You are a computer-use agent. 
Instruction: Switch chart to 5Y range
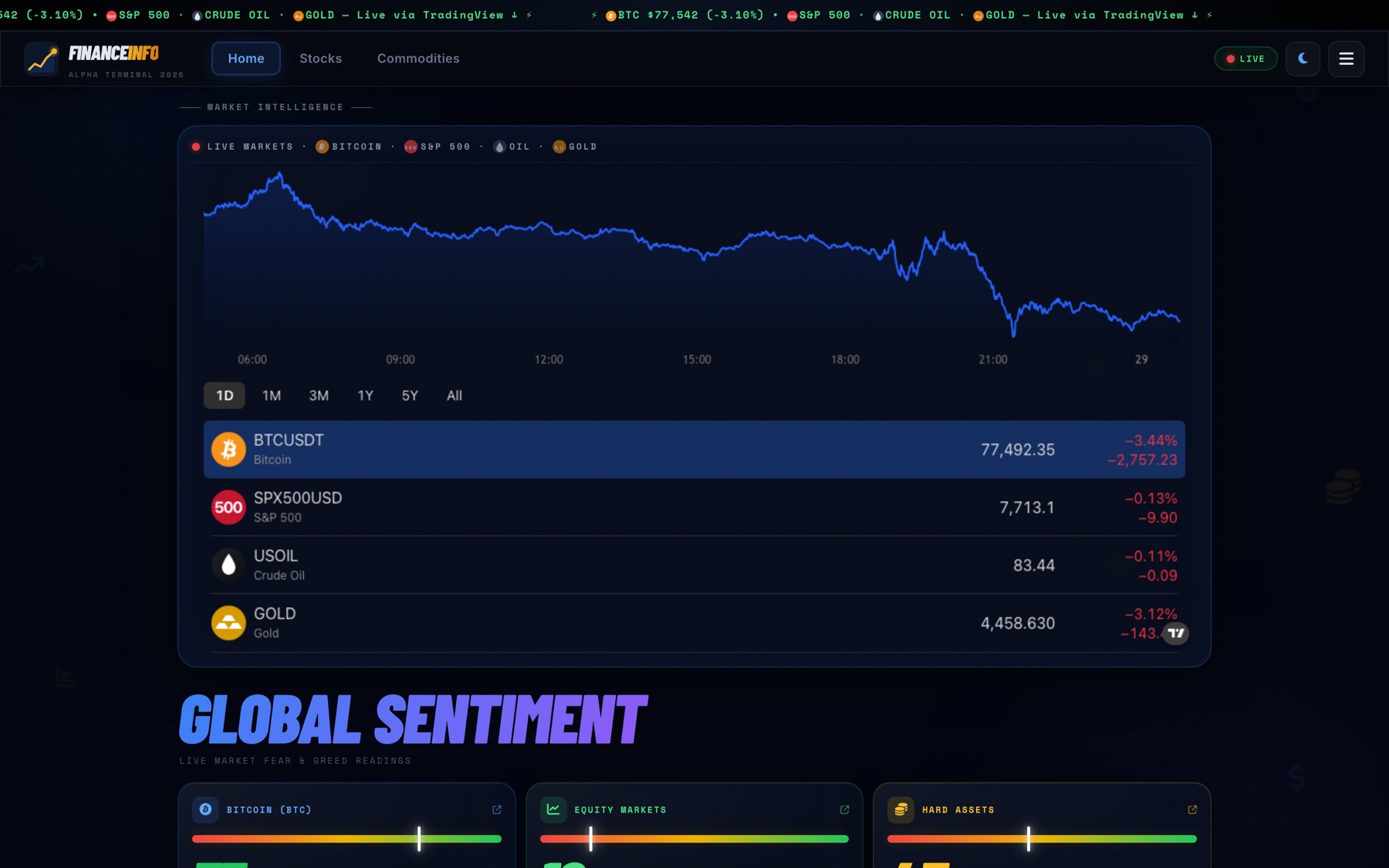[410, 395]
